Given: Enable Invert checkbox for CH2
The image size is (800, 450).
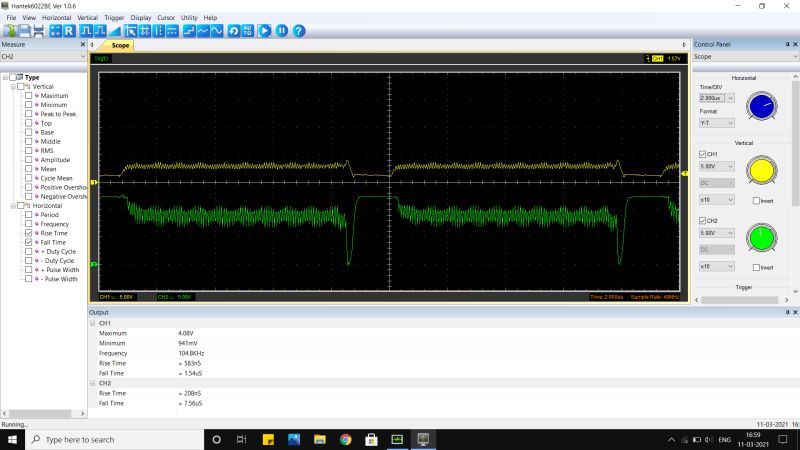Looking at the screenshot, I should click(756, 268).
